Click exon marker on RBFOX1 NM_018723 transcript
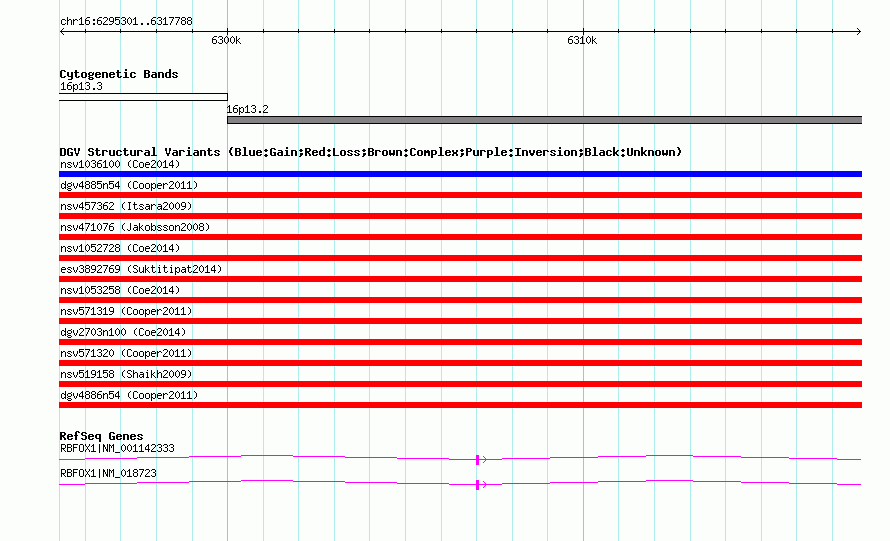 pos(478,484)
